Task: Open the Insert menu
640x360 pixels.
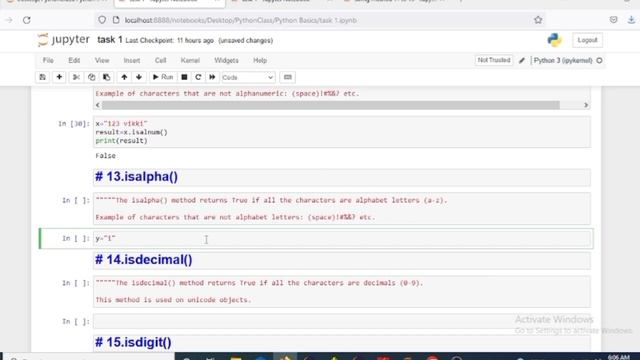Action: pyautogui.click(x=132, y=60)
